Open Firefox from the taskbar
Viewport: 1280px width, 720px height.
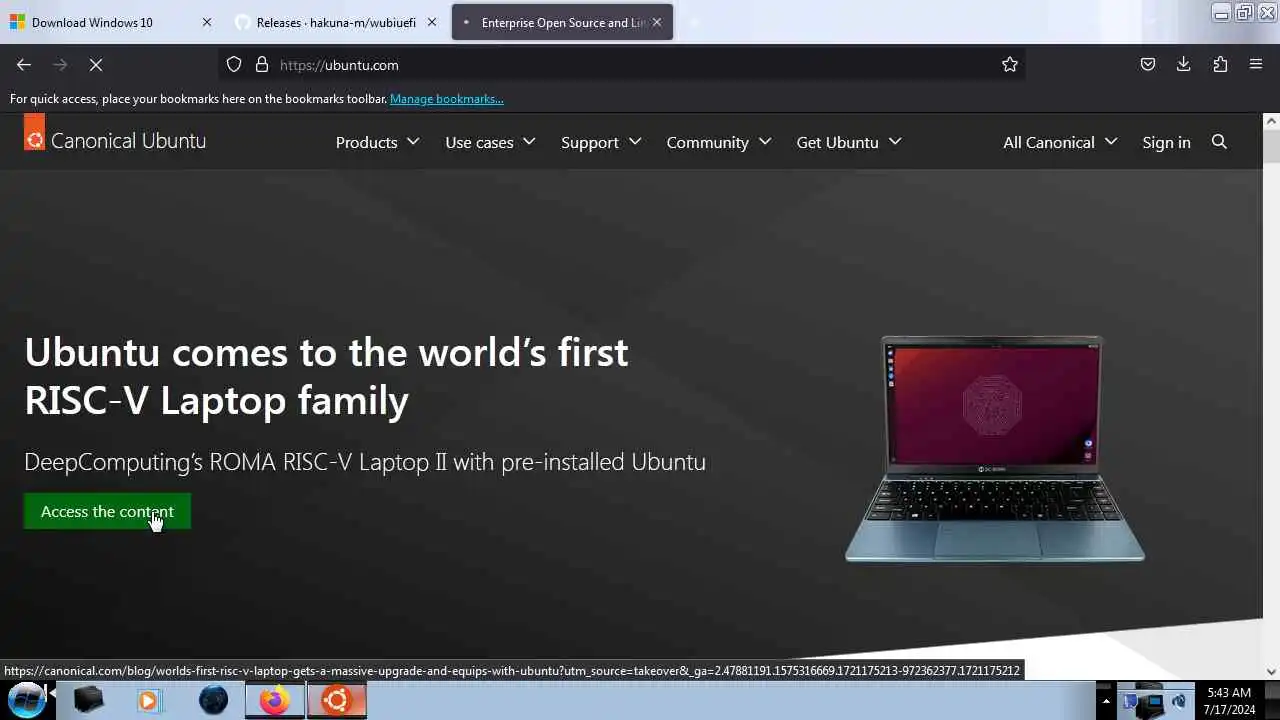pyautogui.click(x=274, y=700)
